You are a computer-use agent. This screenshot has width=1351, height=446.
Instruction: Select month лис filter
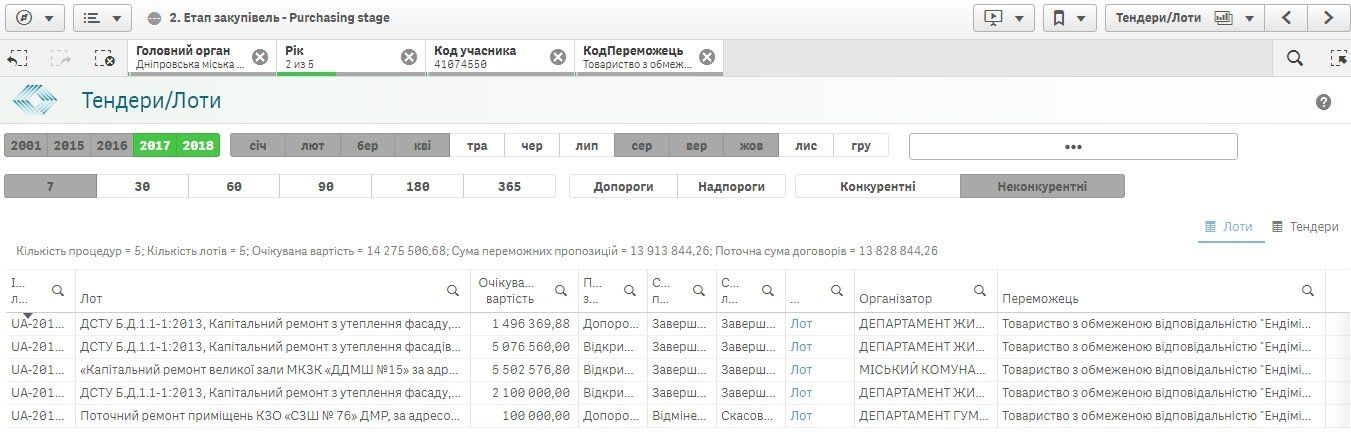coord(806,146)
